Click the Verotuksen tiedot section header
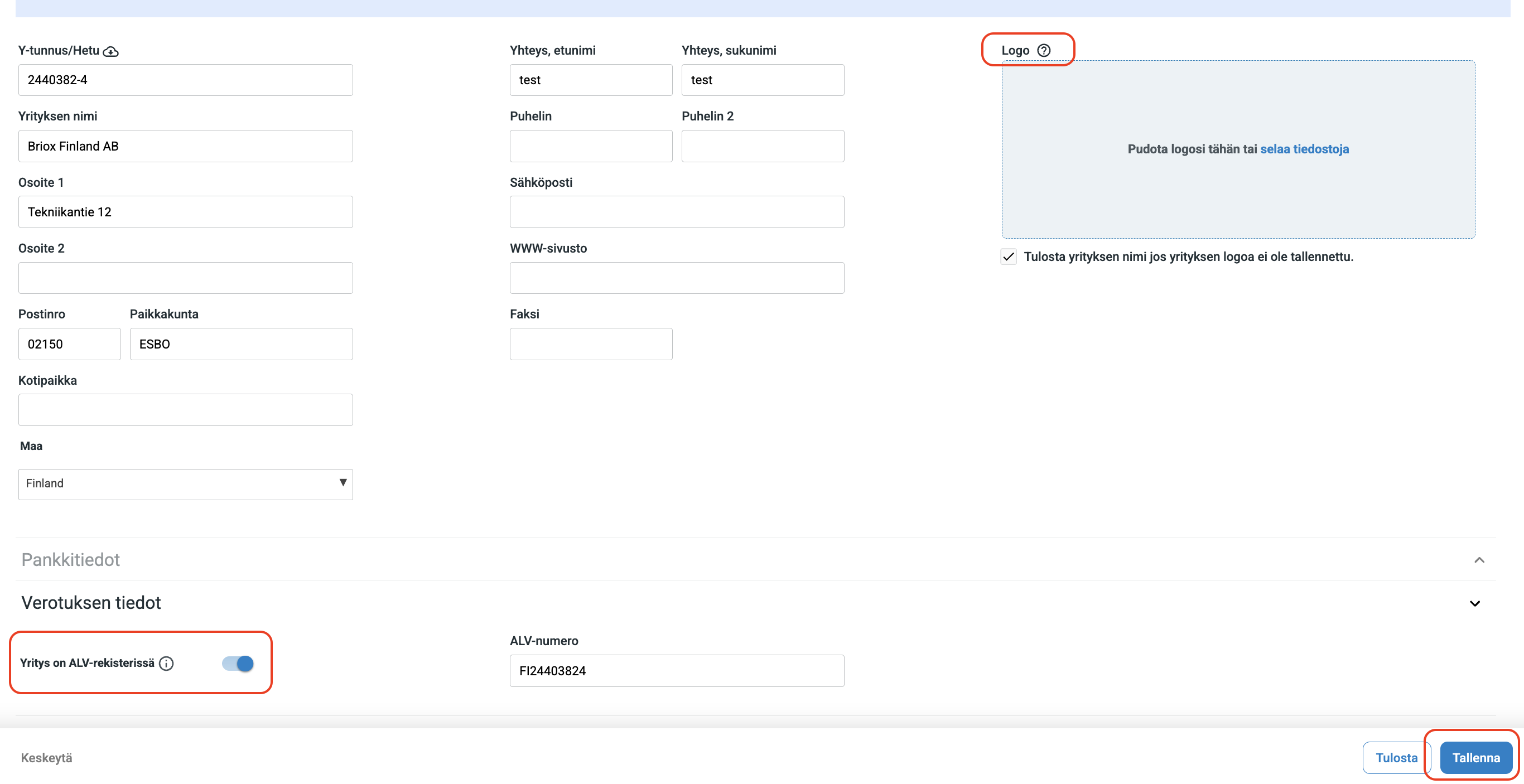 click(91, 602)
